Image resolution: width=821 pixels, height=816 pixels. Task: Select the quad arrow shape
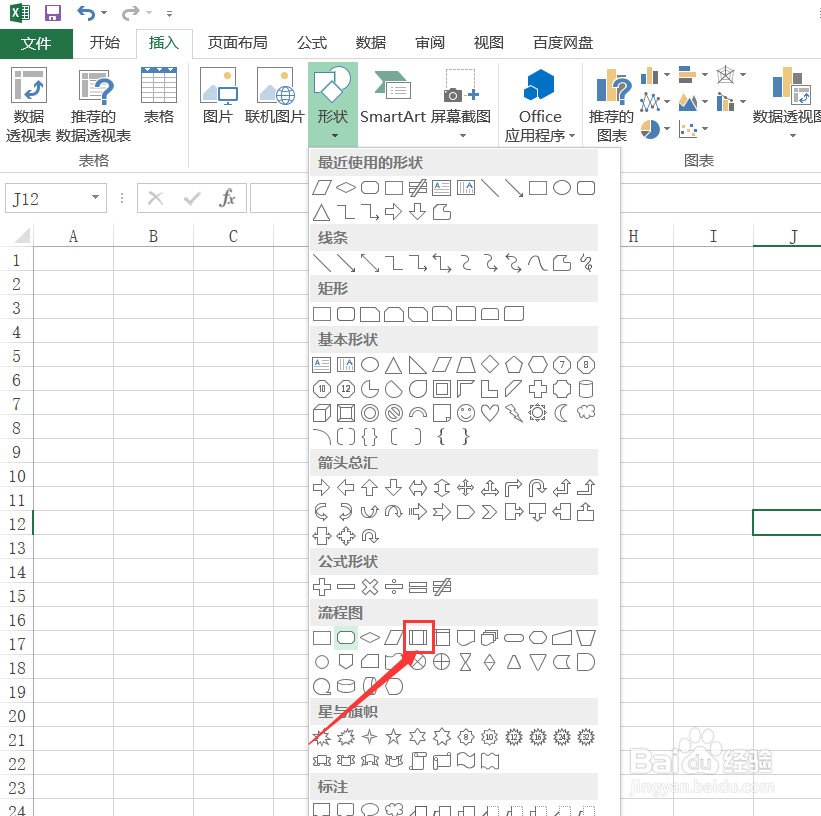465,488
